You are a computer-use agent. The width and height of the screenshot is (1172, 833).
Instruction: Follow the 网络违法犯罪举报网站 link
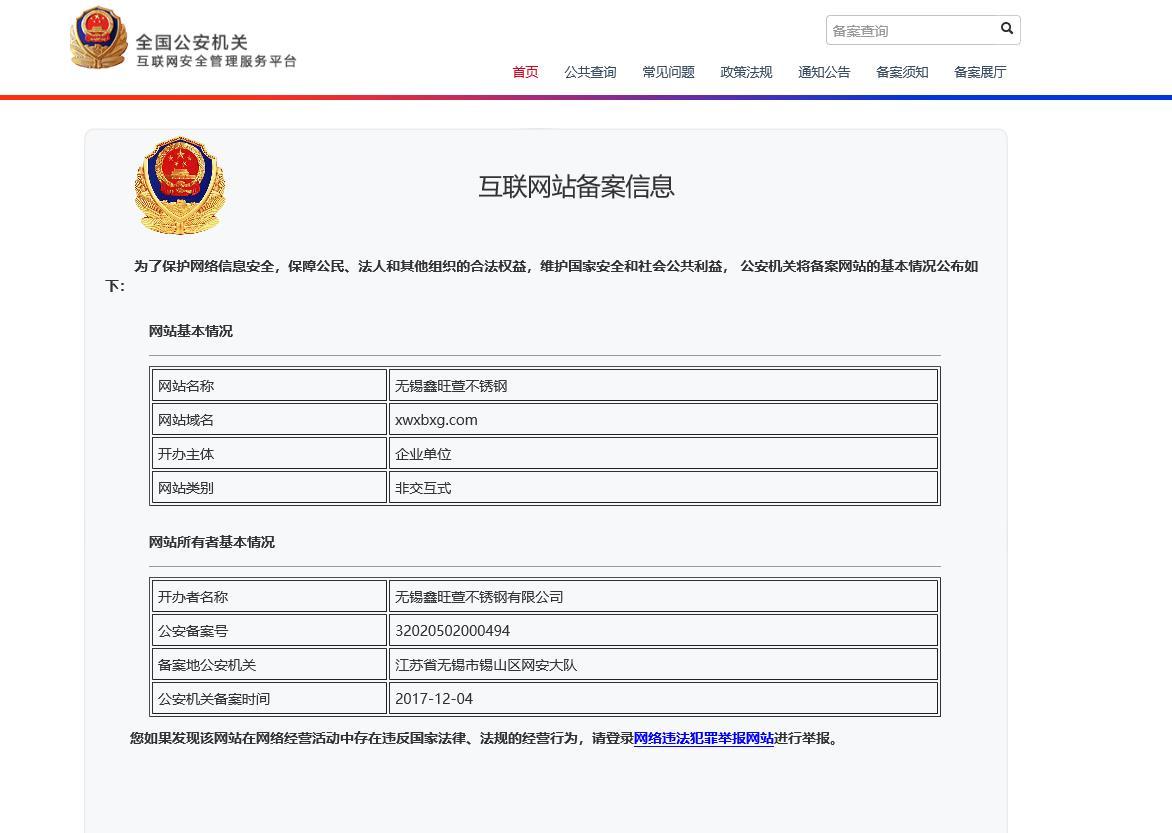coord(703,739)
